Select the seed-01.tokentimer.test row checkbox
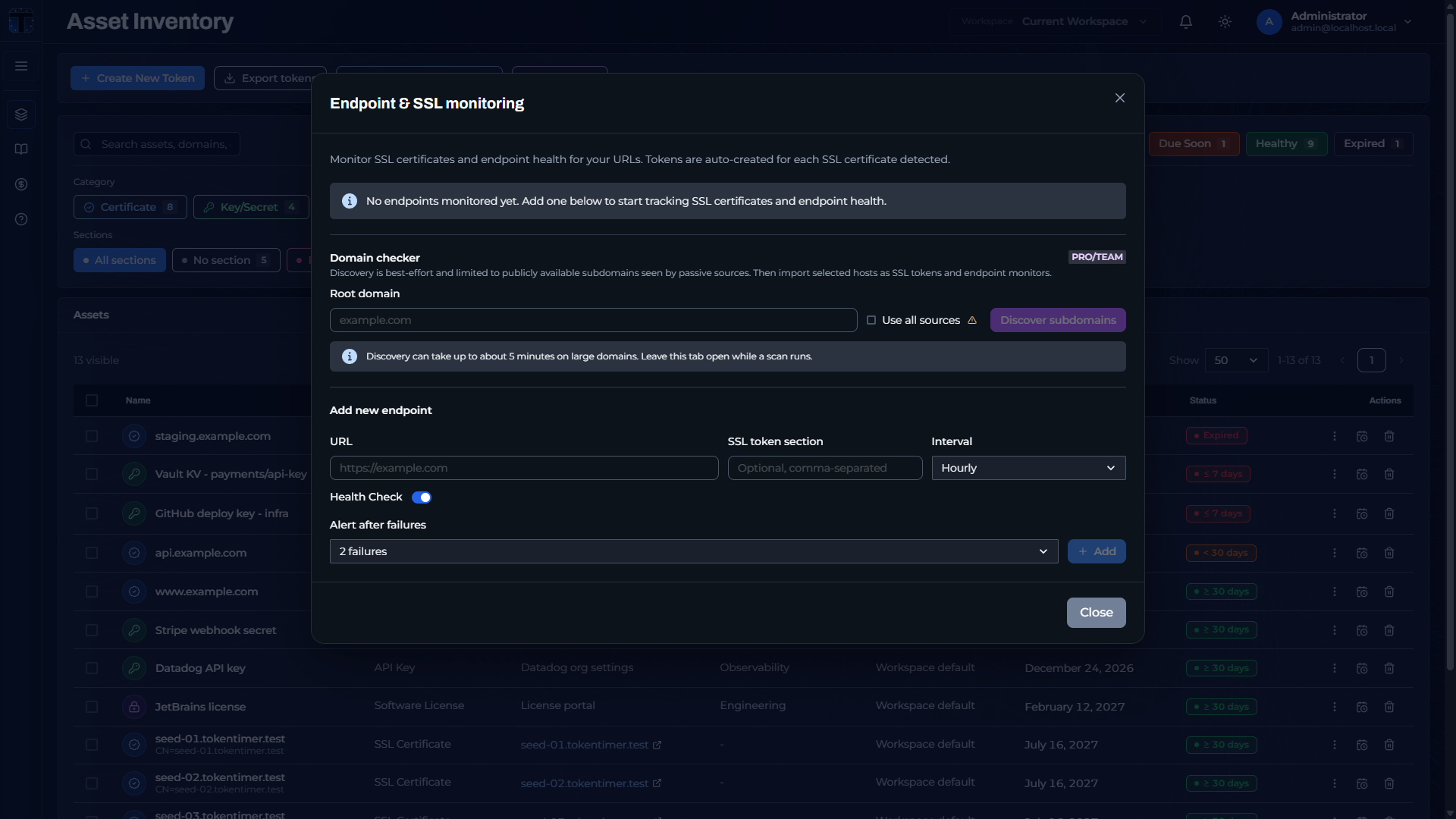Viewport: 1456px width, 819px height. 92,745
